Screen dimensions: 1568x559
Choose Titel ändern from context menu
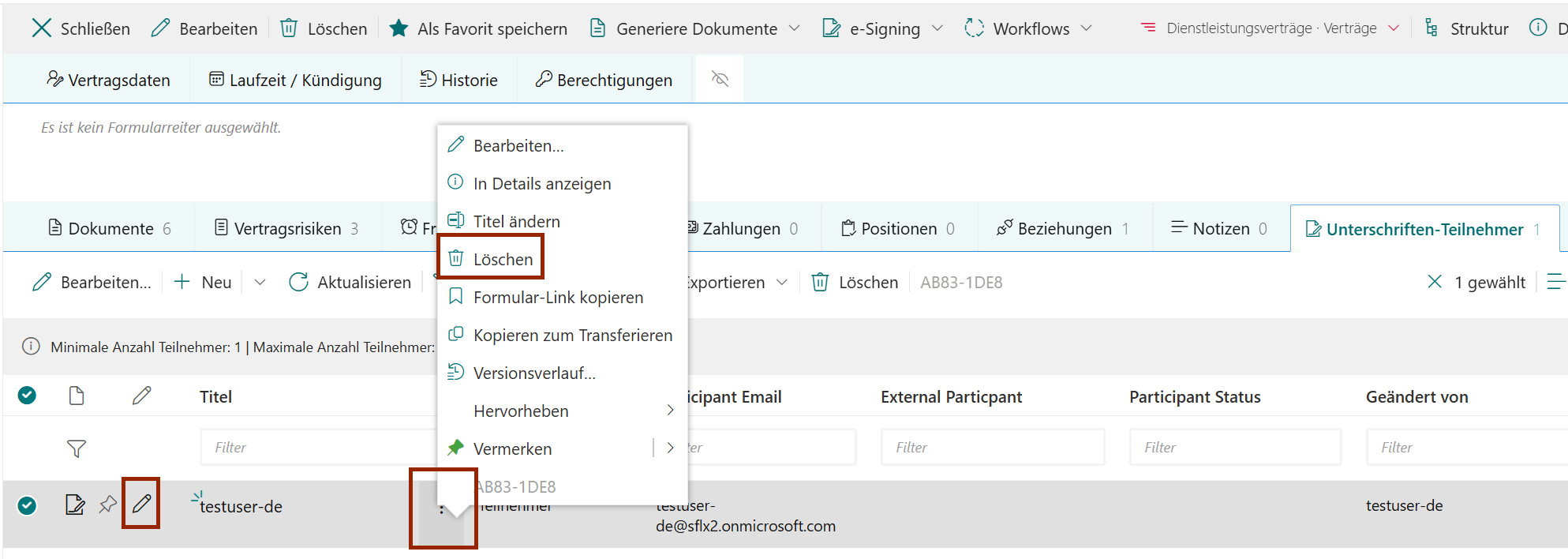pos(516,221)
